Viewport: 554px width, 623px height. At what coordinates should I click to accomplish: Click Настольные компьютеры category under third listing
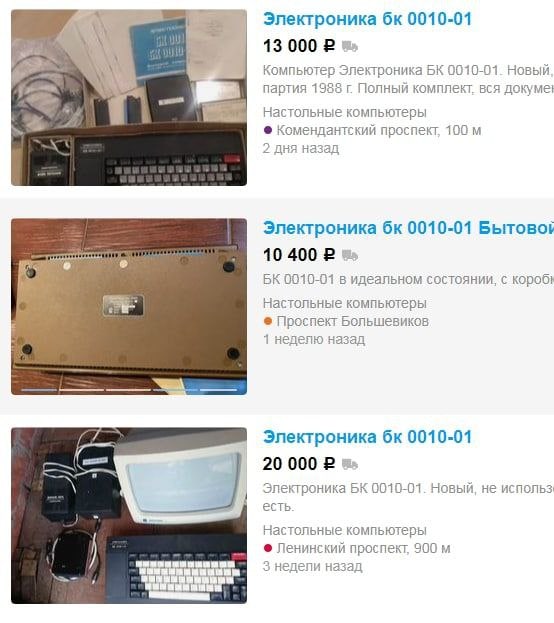(345, 530)
